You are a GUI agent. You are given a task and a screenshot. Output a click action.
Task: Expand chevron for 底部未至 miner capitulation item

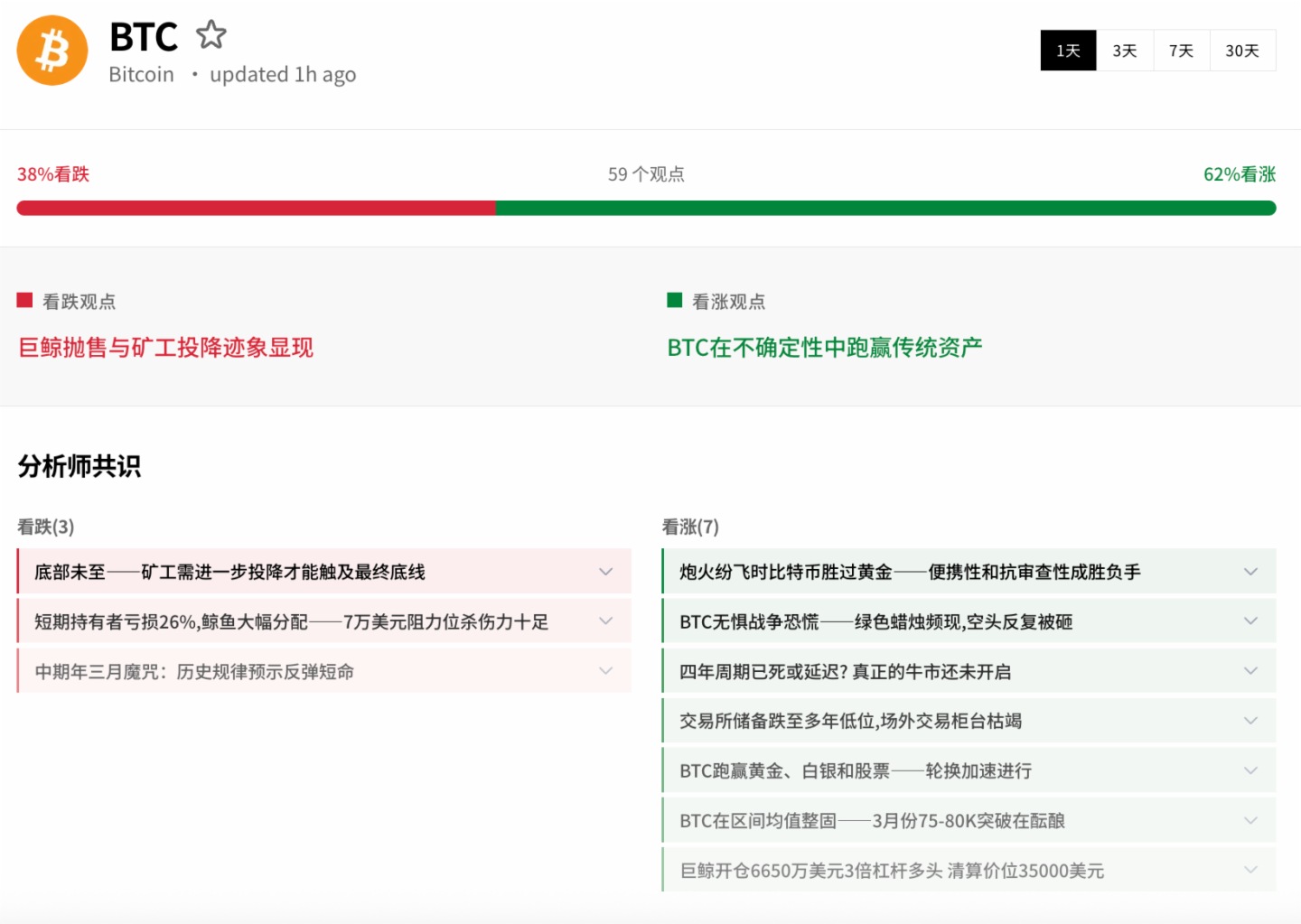[605, 572]
